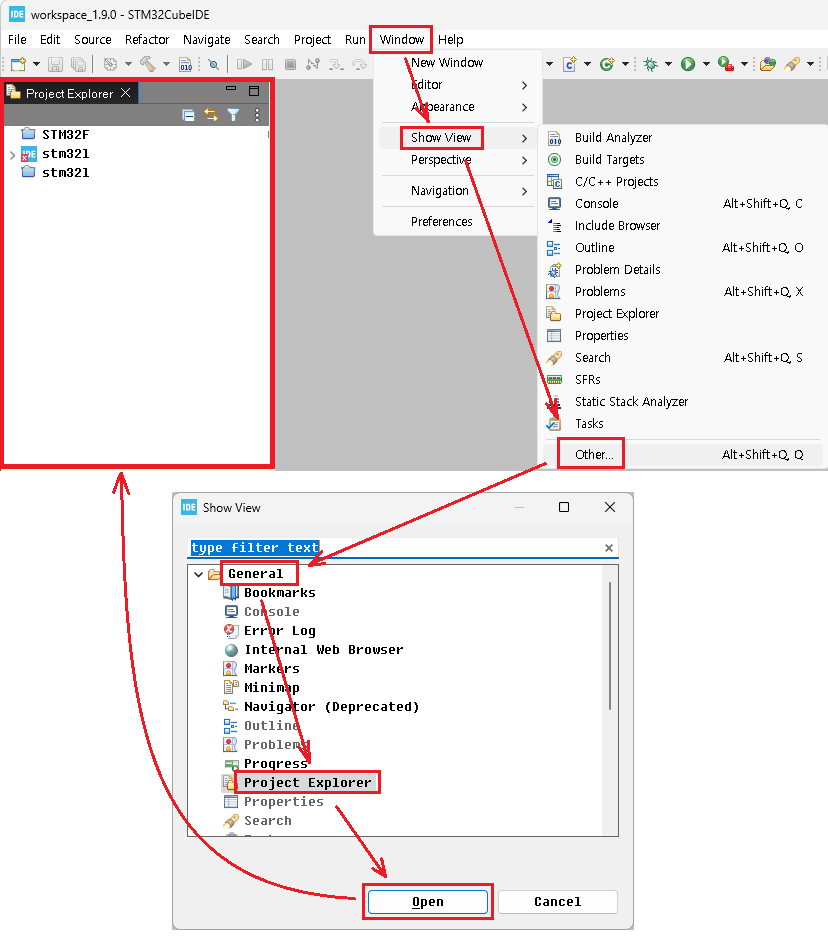Select Minimap in Show View list
Screen dimensions: 828x940
[x=272, y=688]
